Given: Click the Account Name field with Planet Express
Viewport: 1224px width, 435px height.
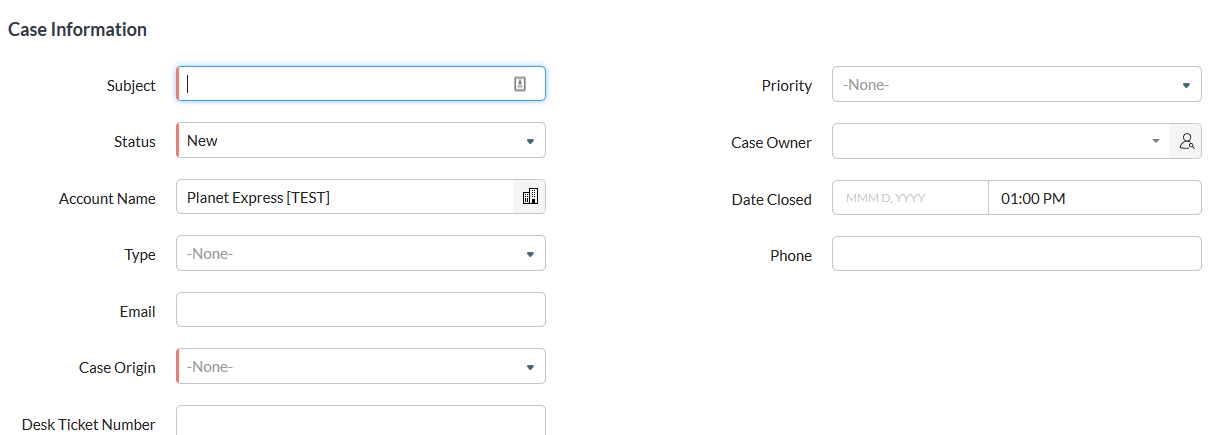Looking at the screenshot, I should (345, 197).
